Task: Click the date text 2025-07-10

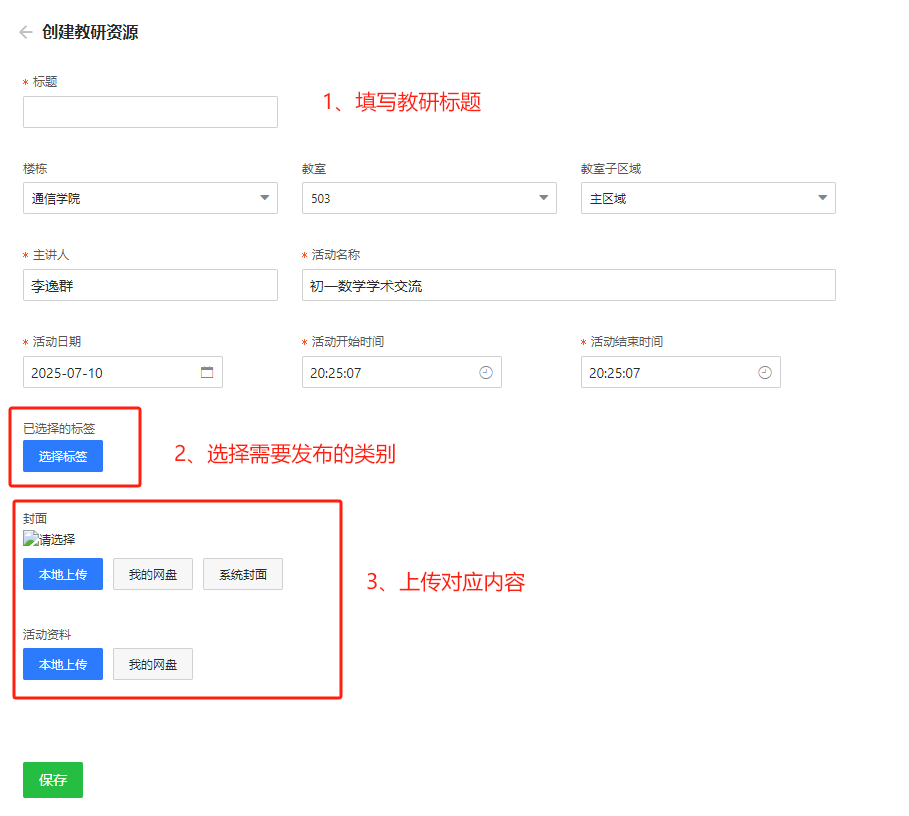Action: pos(68,373)
